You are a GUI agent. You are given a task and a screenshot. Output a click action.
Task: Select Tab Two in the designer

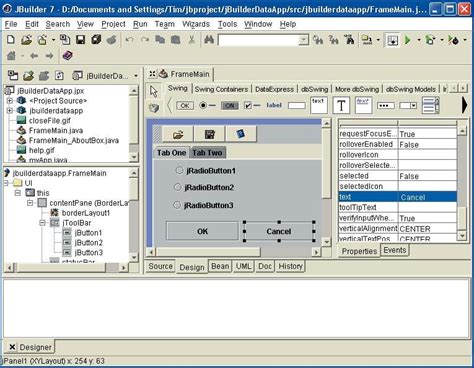(x=207, y=153)
